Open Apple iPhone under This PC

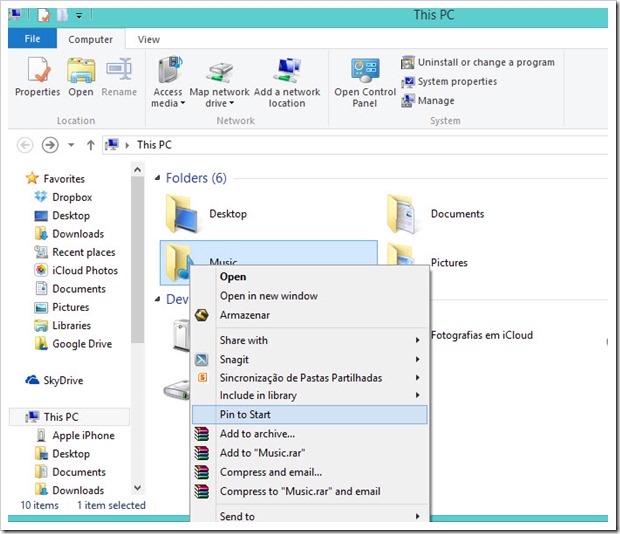[75, 435]
